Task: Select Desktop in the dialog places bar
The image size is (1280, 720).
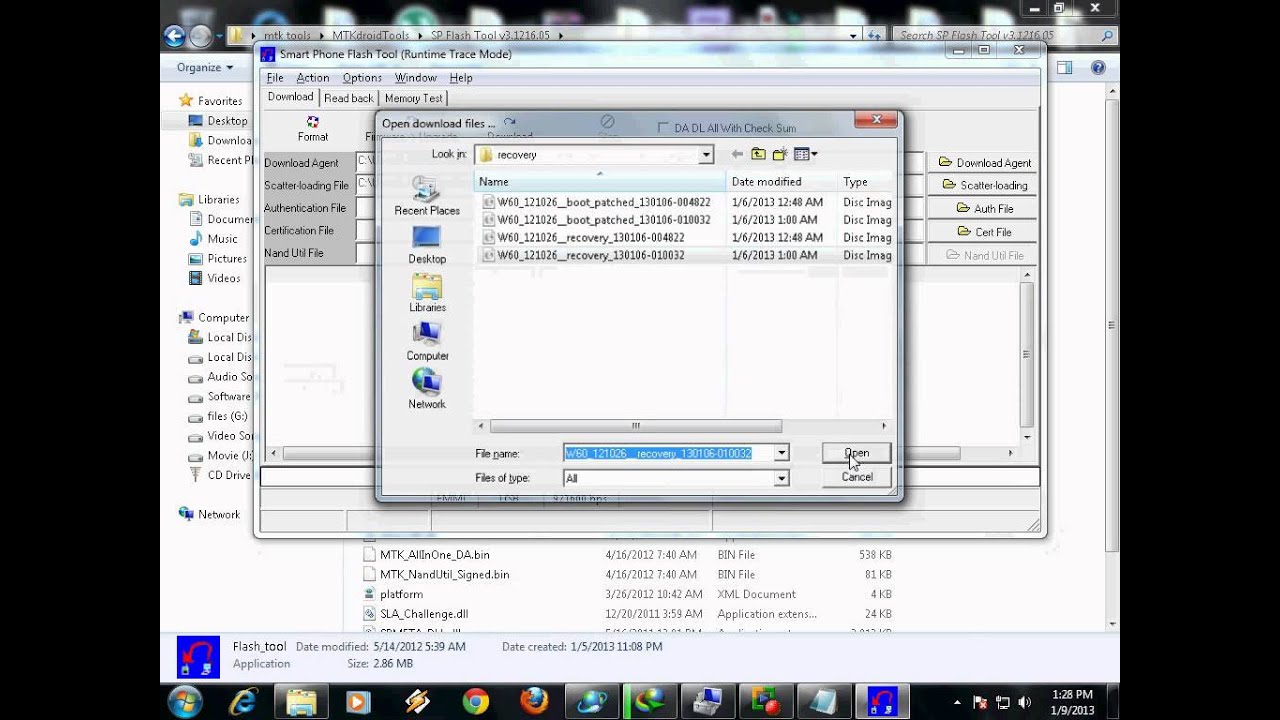Action: tap(427, 244)
